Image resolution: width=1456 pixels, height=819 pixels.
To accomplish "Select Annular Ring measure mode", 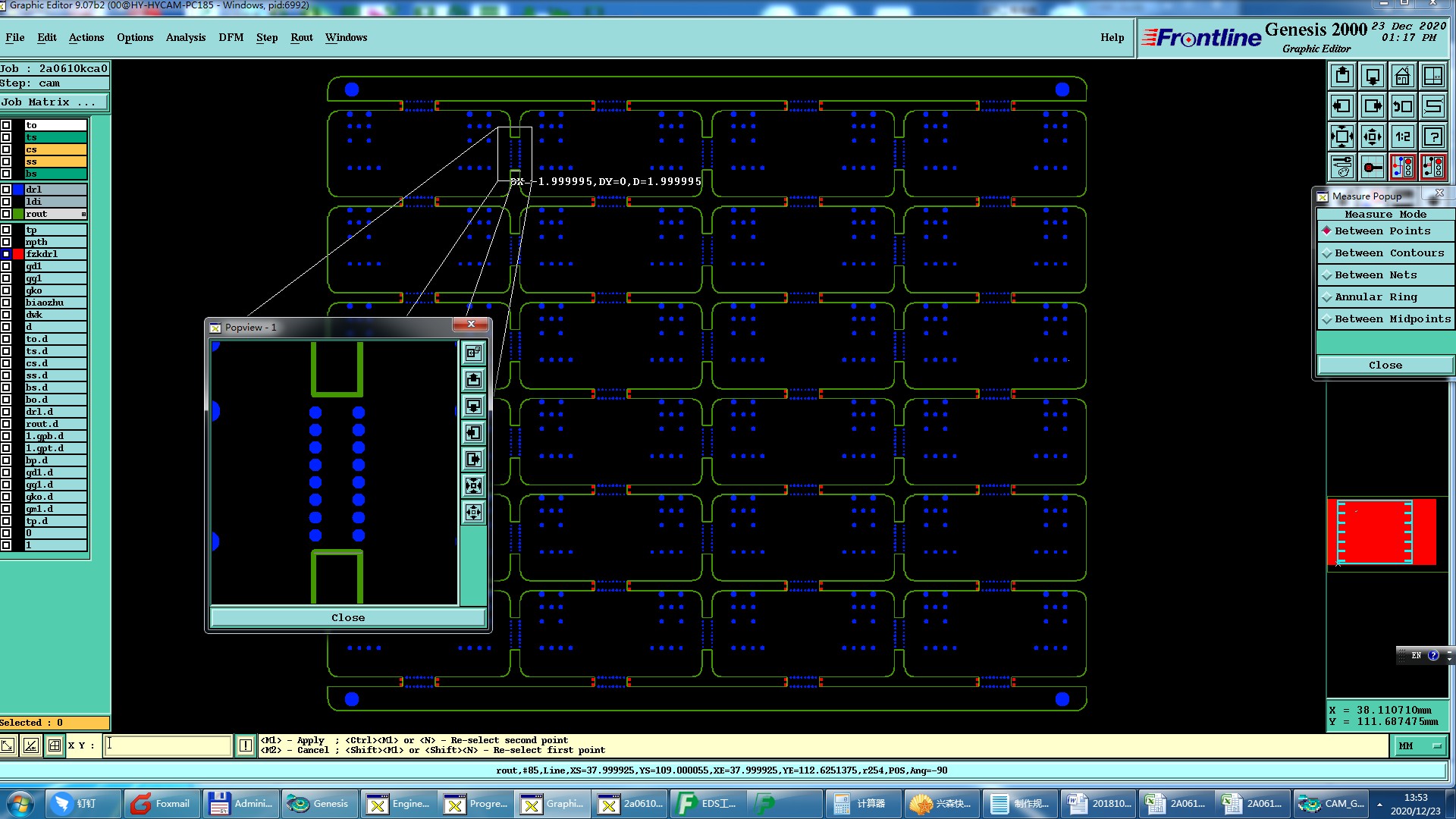I will (1375, 297).
